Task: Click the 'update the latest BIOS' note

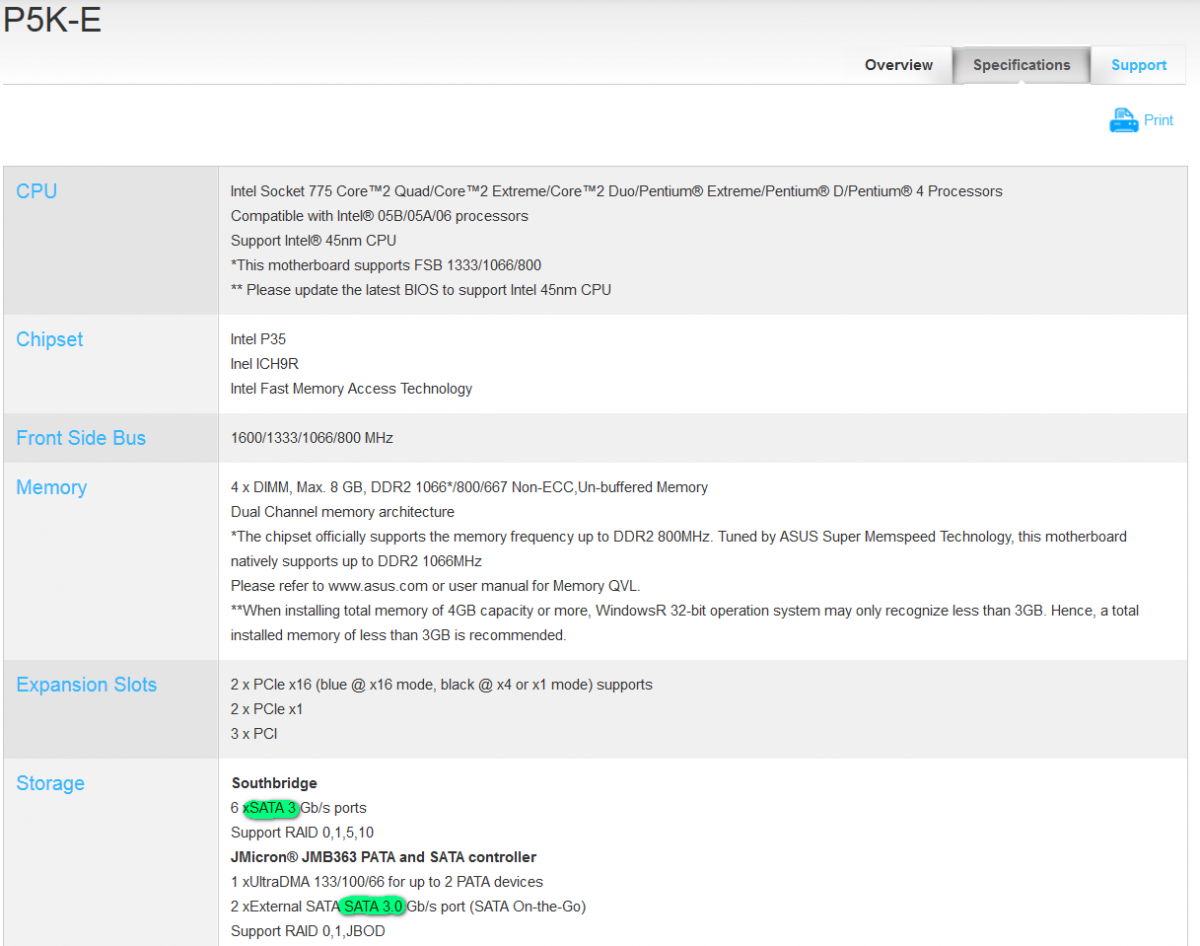Action: click(x=421, y=290)
